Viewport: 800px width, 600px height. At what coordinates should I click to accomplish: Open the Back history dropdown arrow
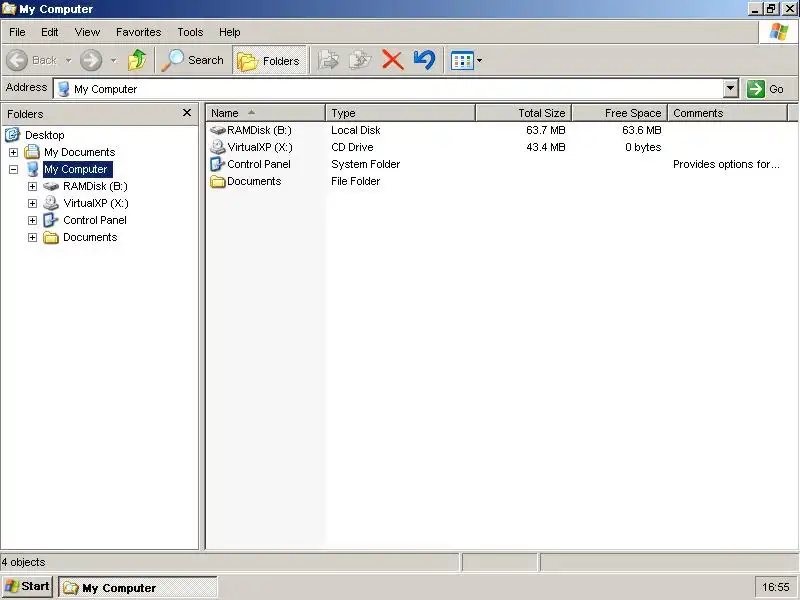pyautogui.click(x=68, y=61)
